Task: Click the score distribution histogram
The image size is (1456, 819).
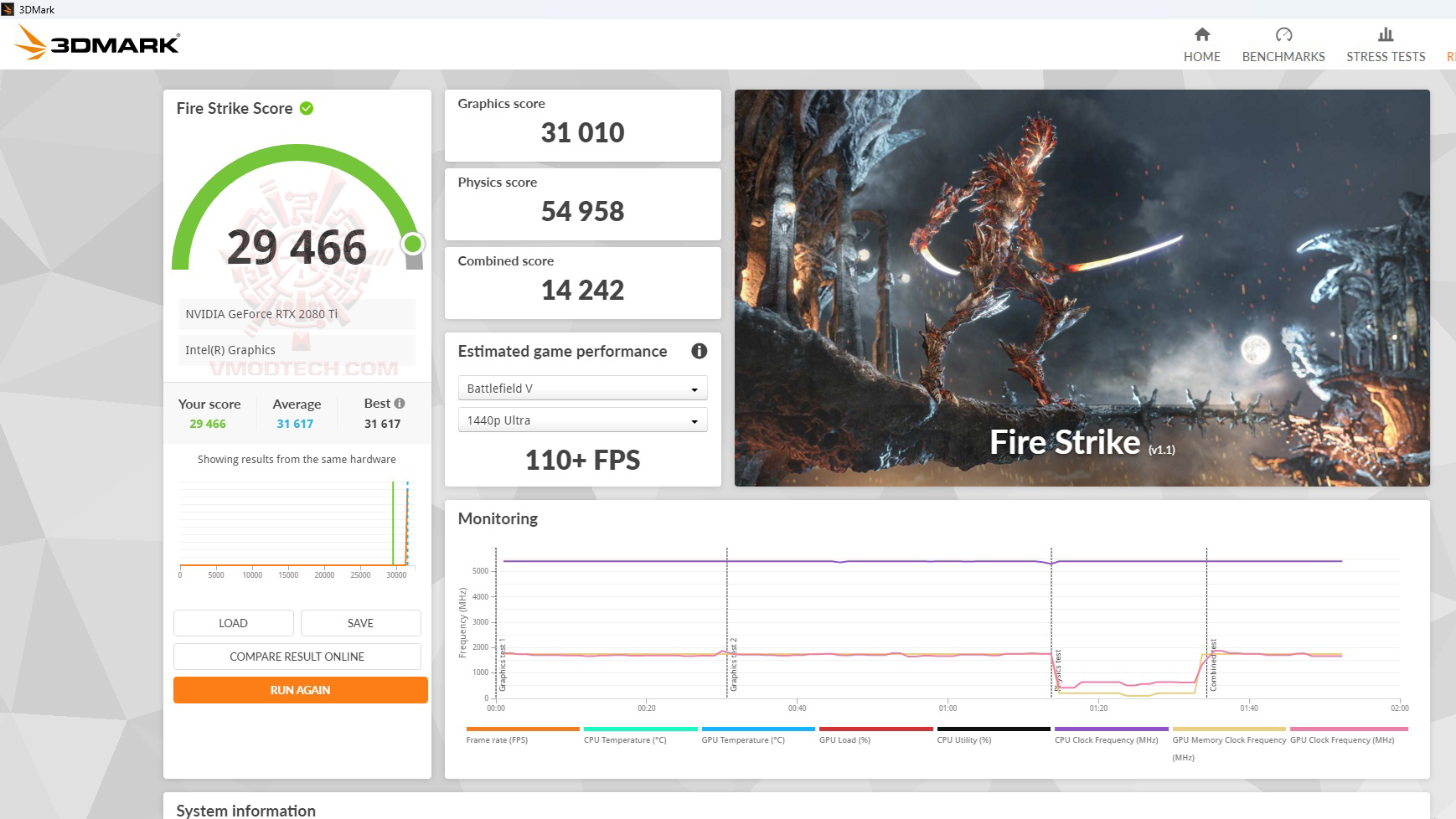Action: coord(297,523)
